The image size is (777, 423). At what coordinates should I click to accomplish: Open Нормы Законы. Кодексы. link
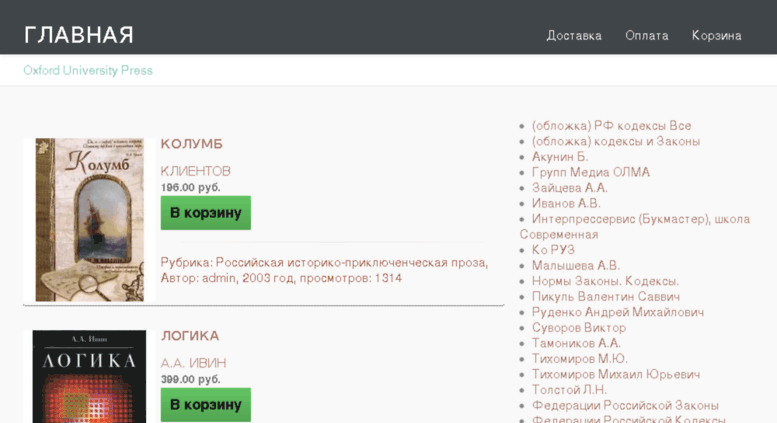pos(605,281)
